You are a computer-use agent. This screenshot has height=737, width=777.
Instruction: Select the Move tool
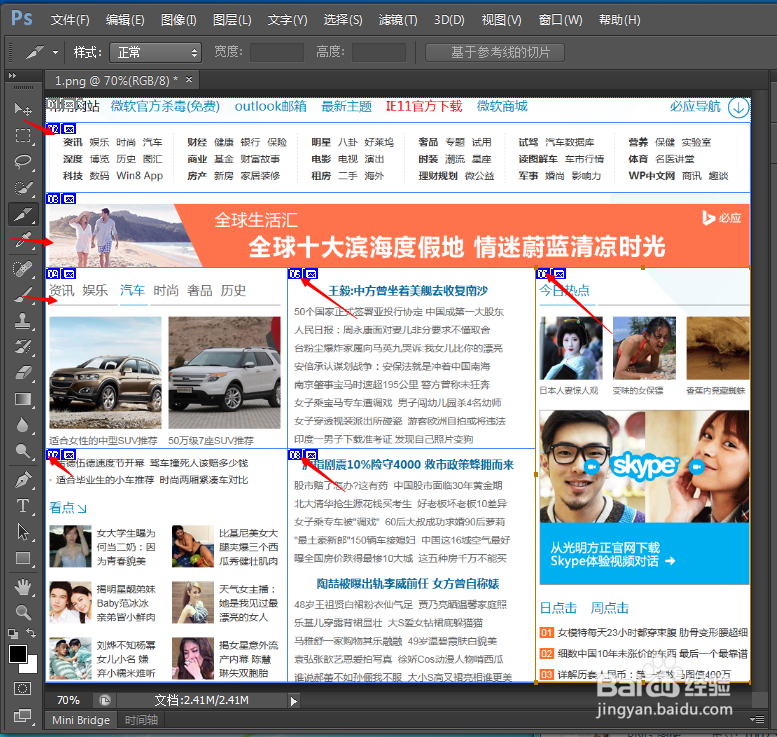[x=23, y=109]
